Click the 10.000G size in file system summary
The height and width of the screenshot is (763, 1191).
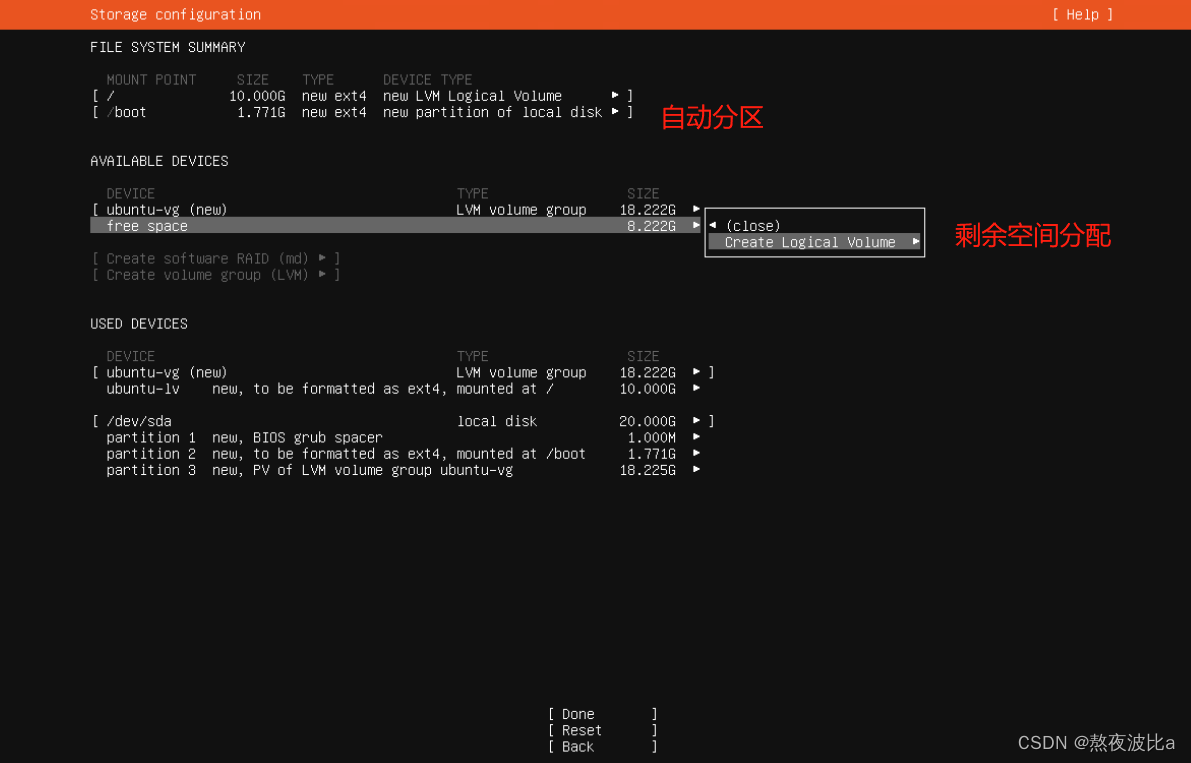(x=257, y=96)
